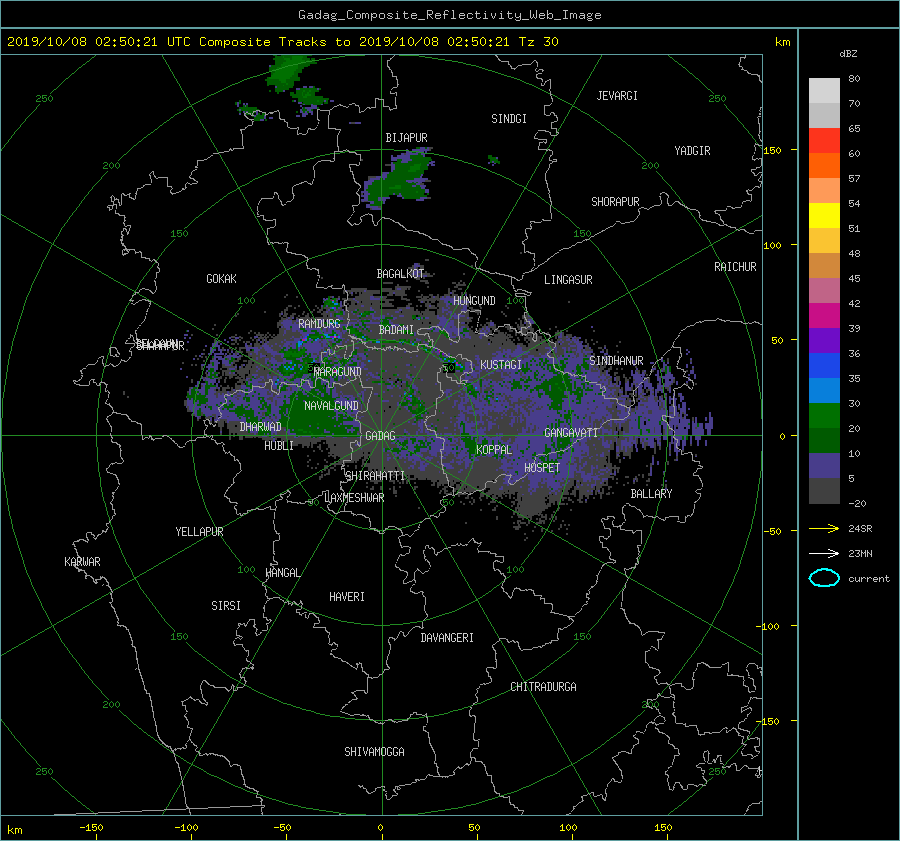900x841 pixels.
Task: Click the YELLAPUR label
Action: 199,532
